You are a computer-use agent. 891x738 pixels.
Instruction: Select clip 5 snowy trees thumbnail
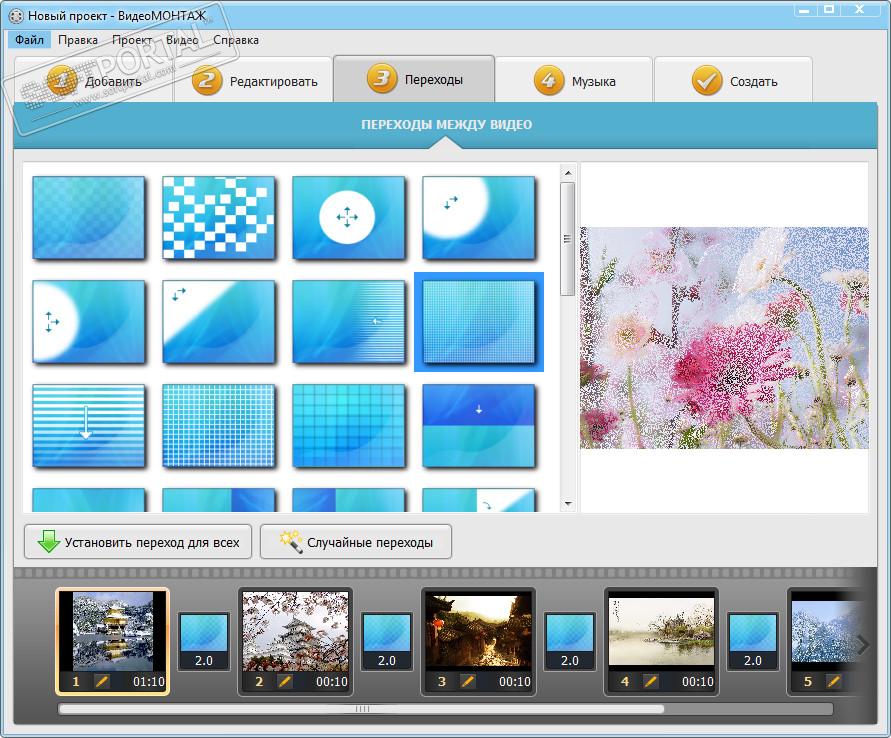point(824,631)
